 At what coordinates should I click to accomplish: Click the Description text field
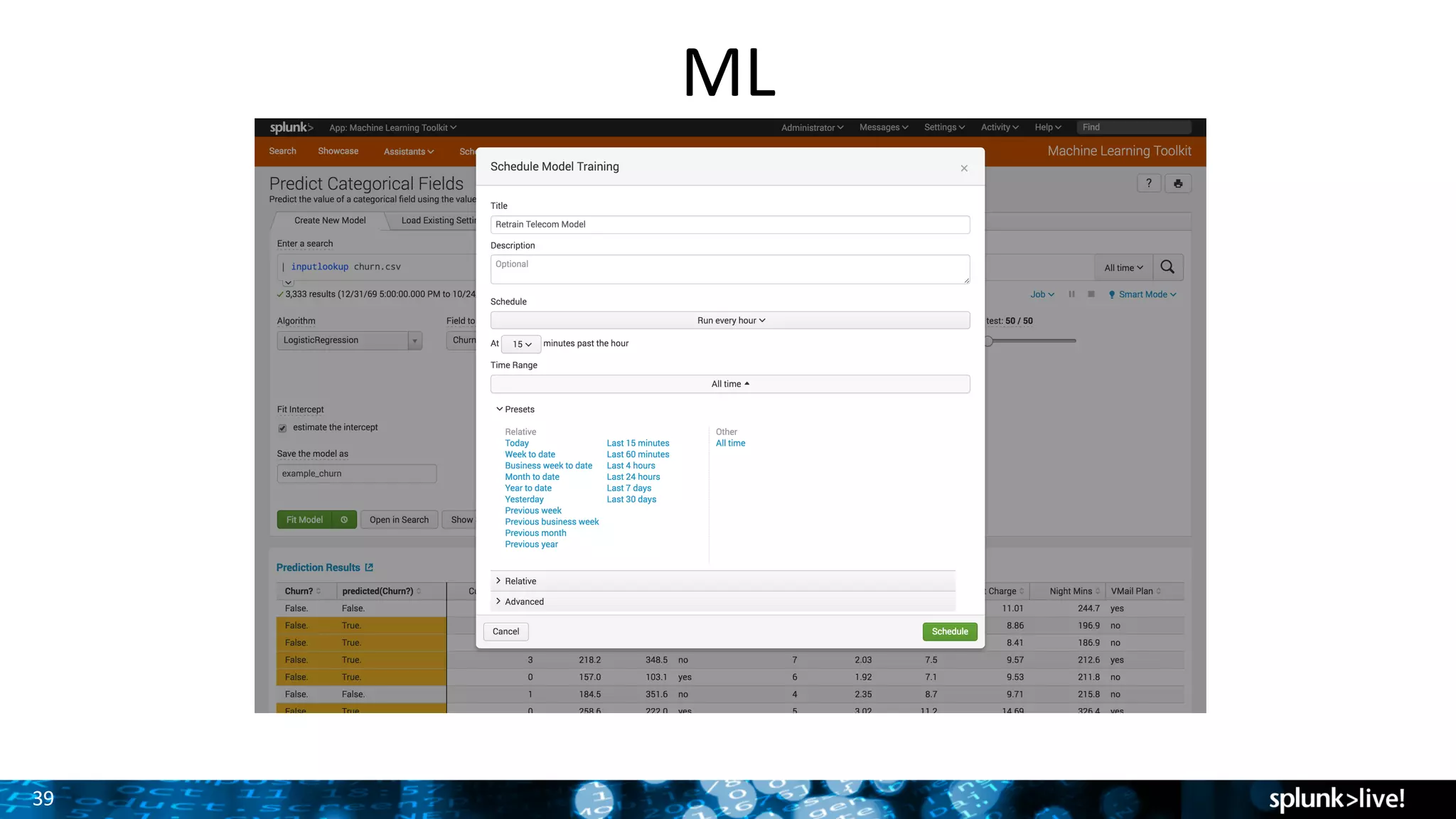point(729,269)
